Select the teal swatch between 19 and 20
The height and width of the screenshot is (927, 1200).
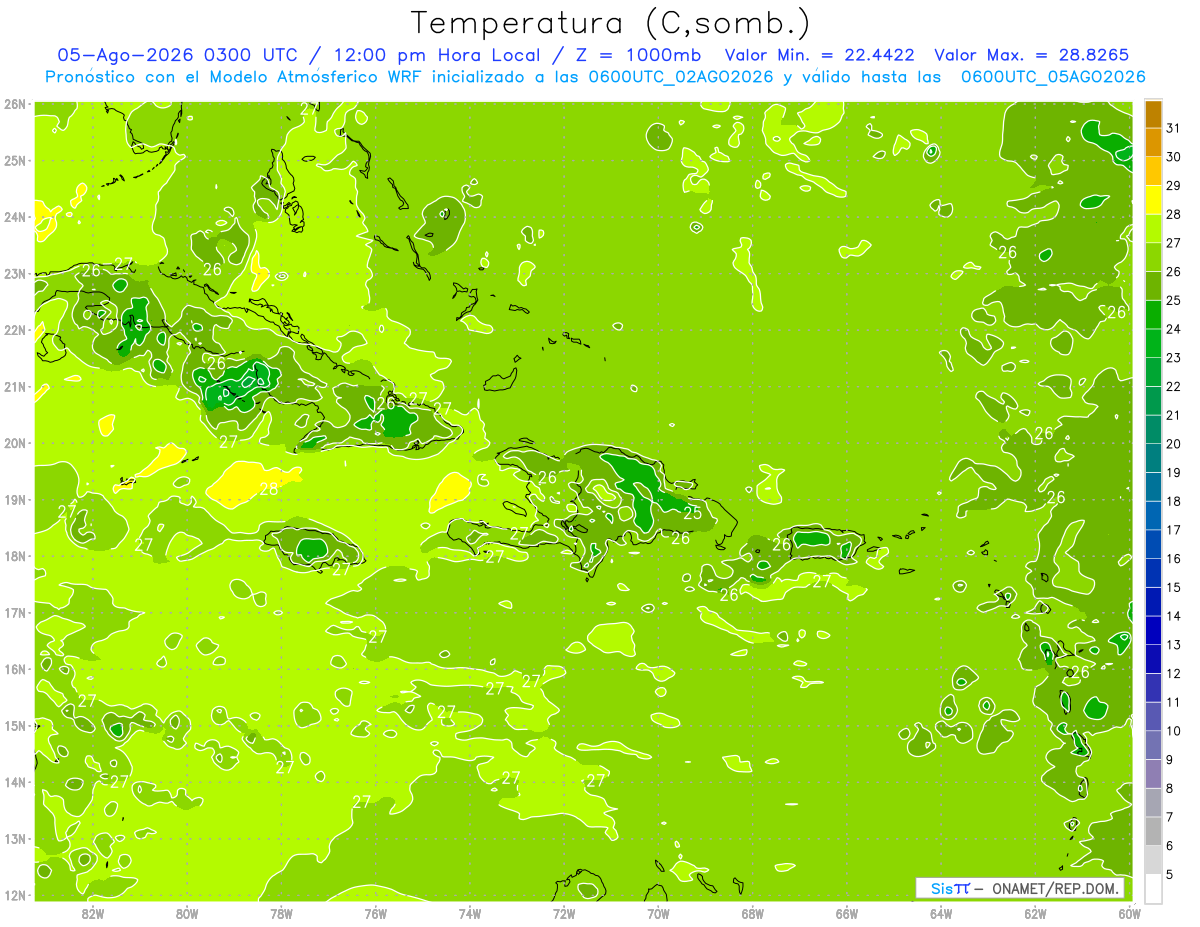pos(1153,458)
